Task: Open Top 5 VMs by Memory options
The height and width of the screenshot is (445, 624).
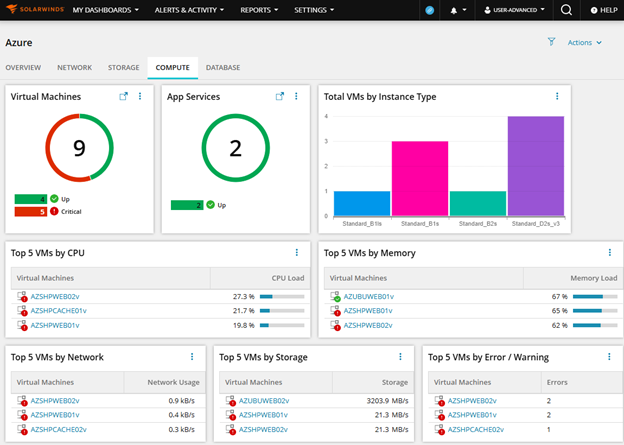Action: pyautogui.click(x=610, y=252)
